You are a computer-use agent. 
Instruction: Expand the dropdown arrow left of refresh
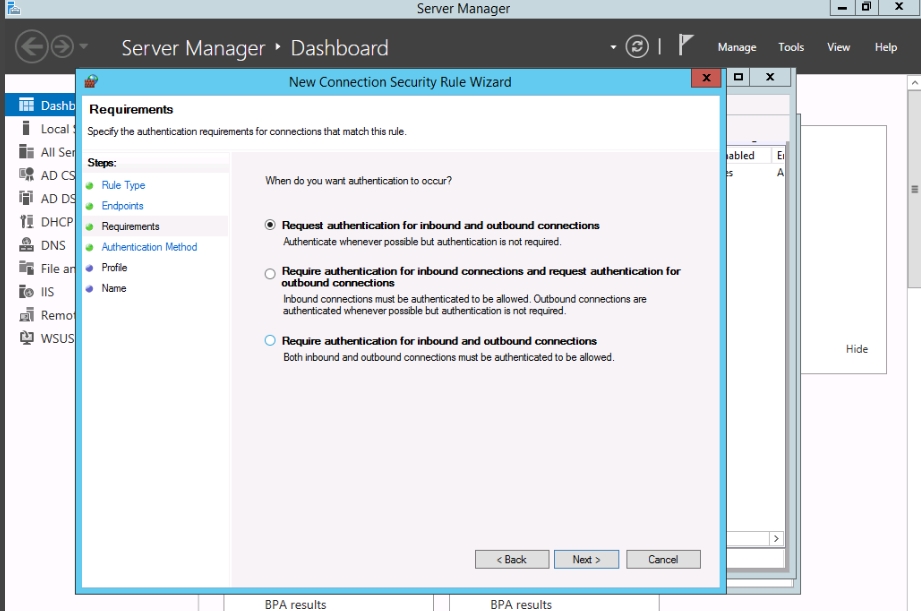[613, 47]
